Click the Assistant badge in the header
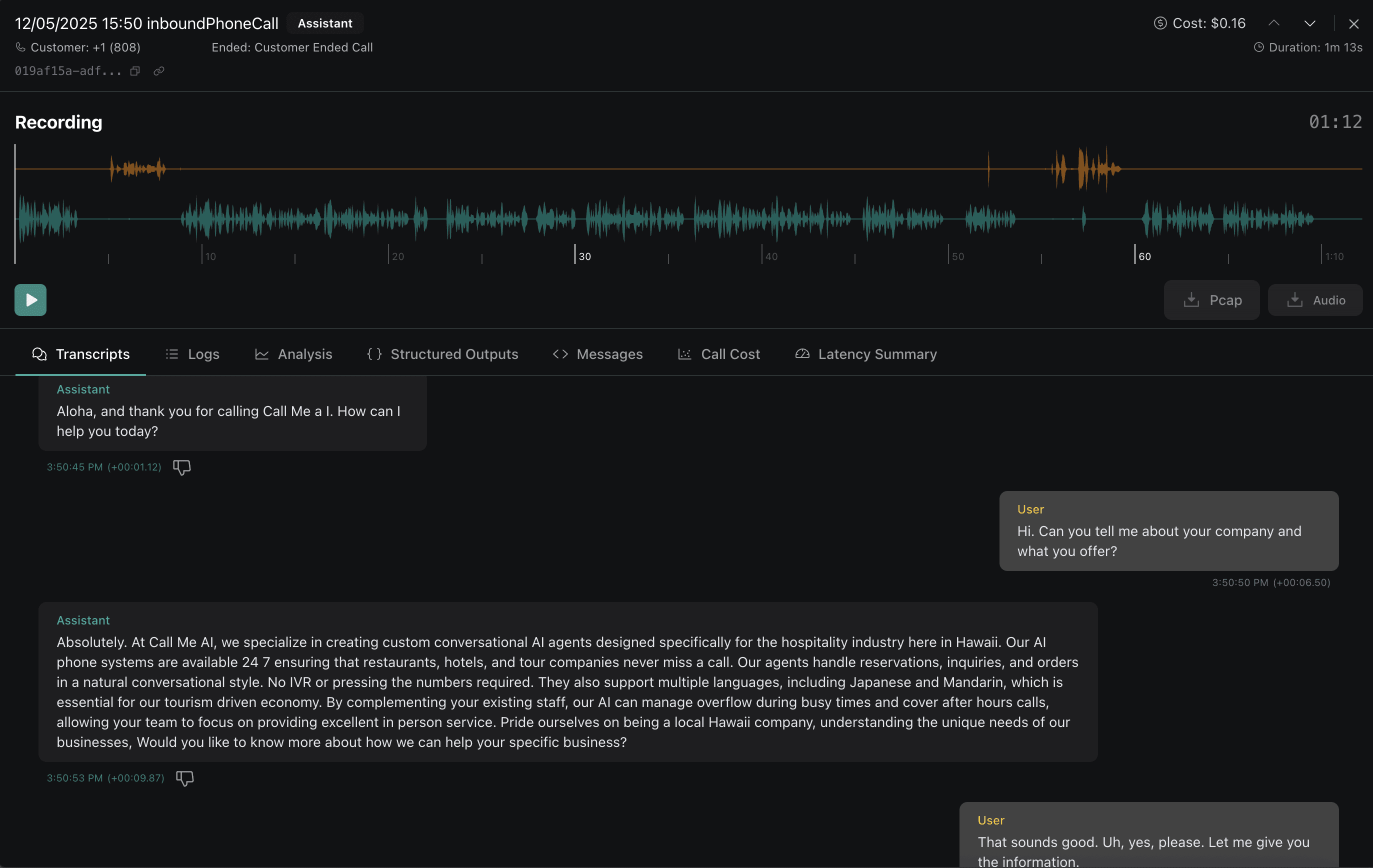1373x868 pixels. pyautogui.click(x=324, y=23)
